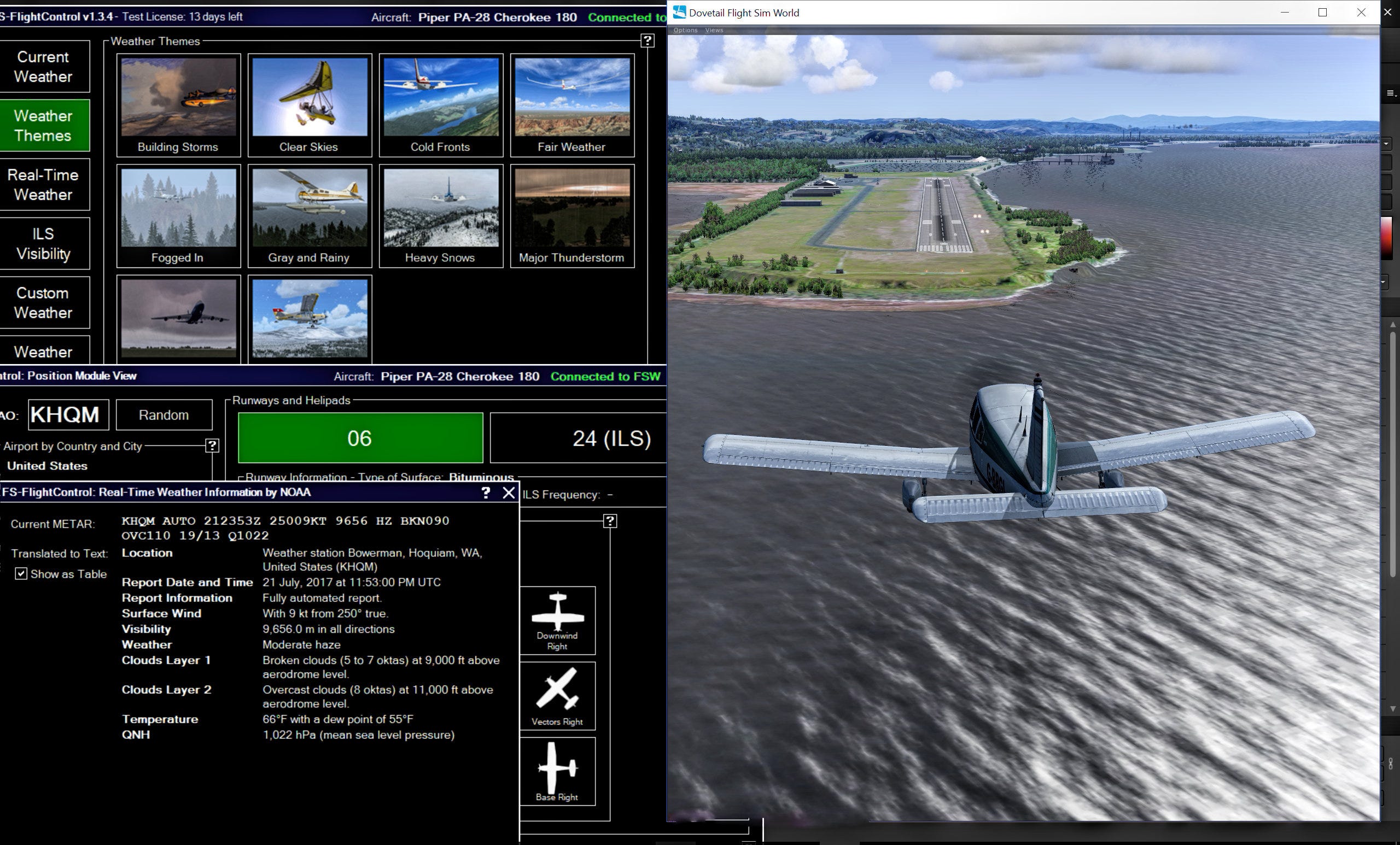Click the hamburger menu icon at right edge
The width and height of the screenshot is (1400, 845).
pyautogui.click(x=1391, y=93)
